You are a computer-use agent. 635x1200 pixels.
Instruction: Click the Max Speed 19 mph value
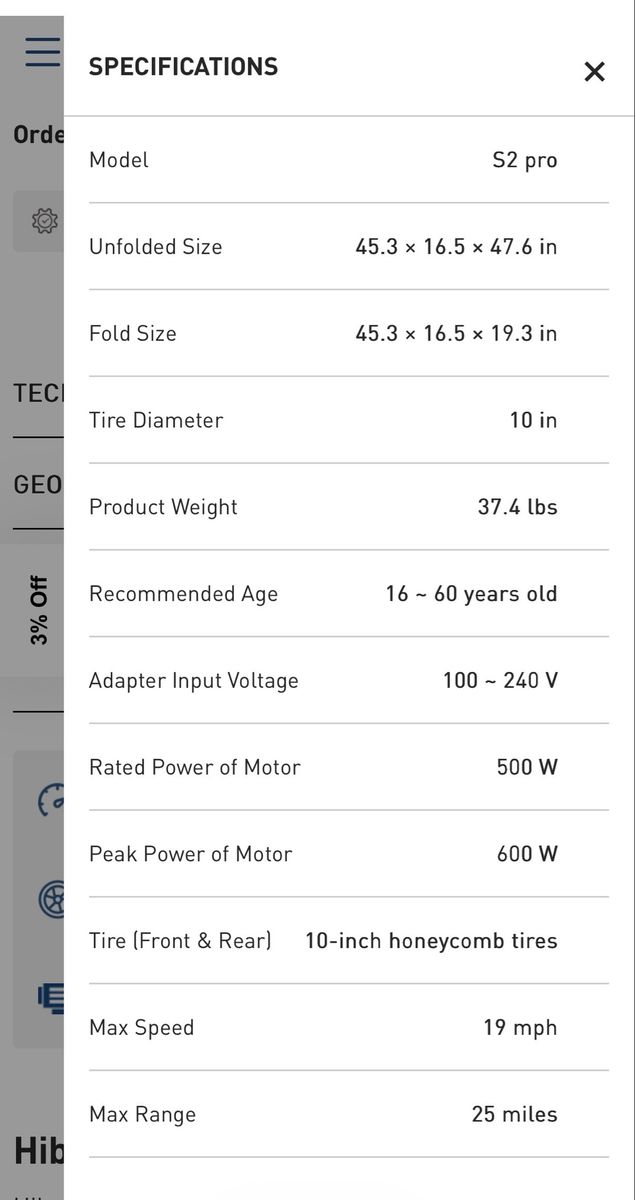520,1027
